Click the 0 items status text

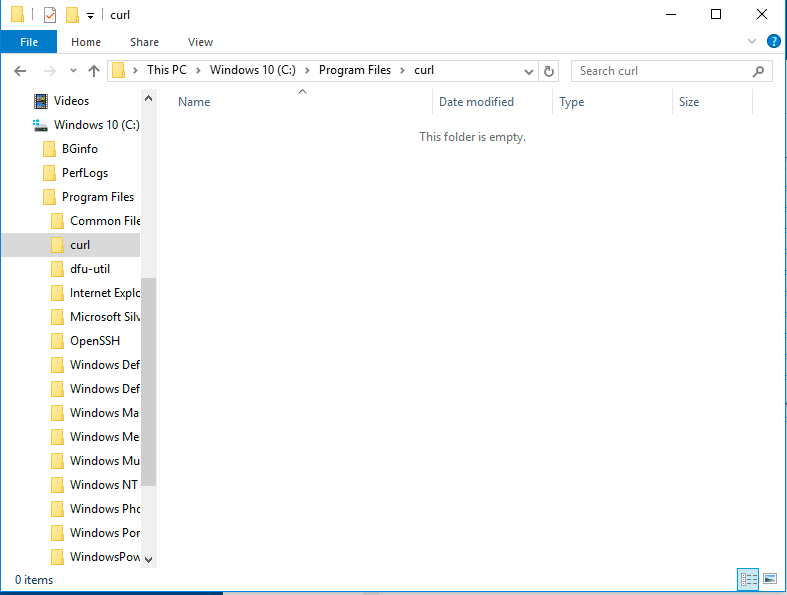[34, 580]
